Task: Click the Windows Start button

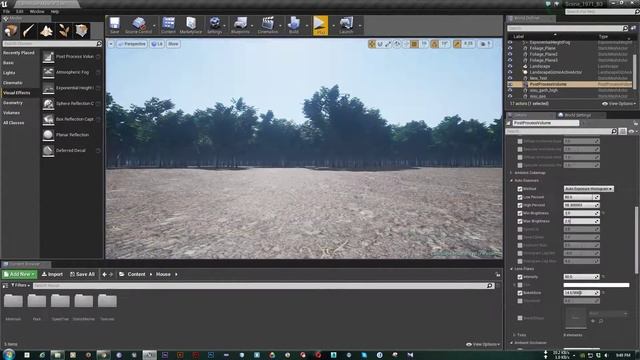Action: (9, 354)
